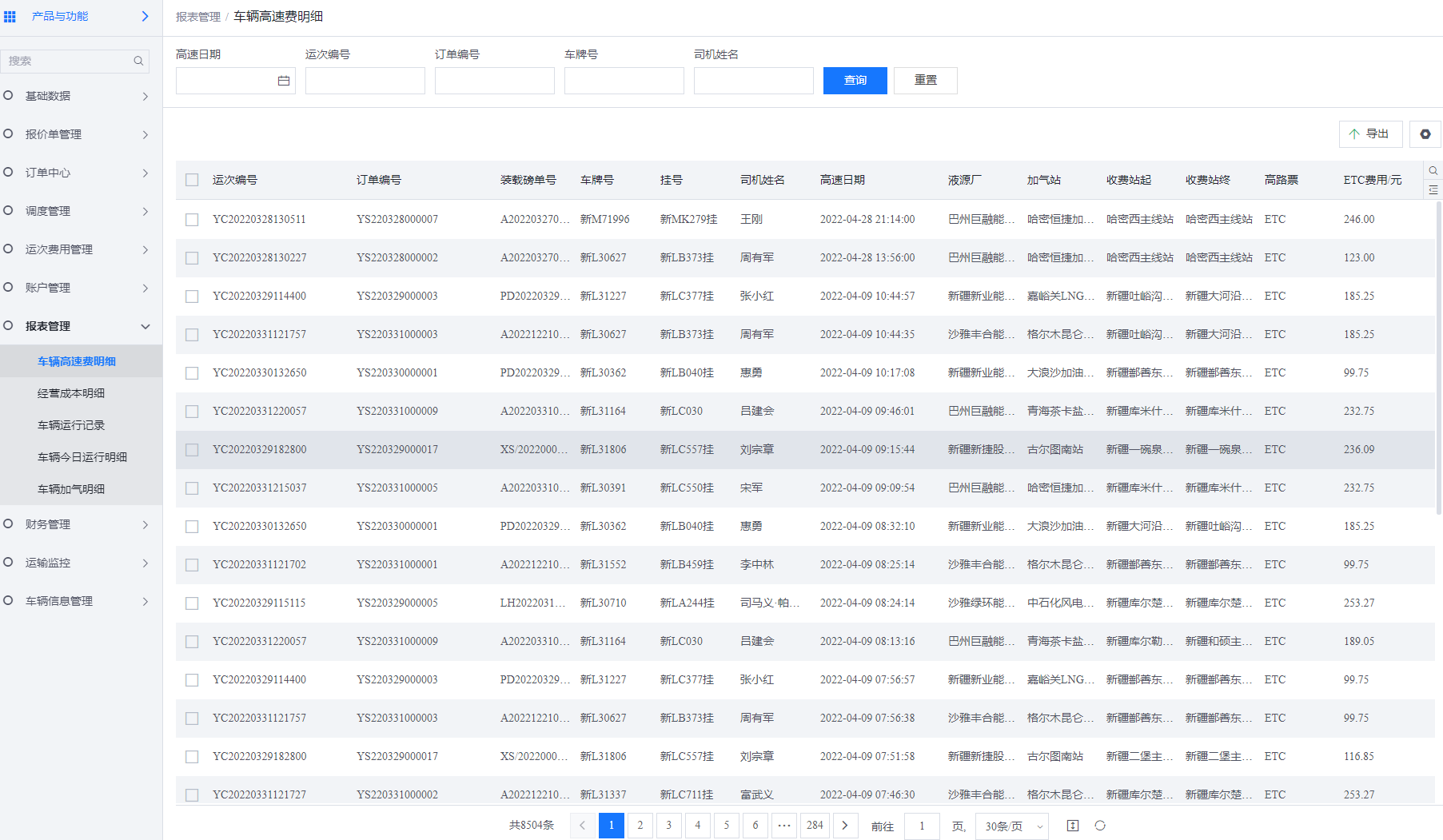Open the 产品与功能 grid icon
The image size is (1443, 840).
click(x=10, y=16)
